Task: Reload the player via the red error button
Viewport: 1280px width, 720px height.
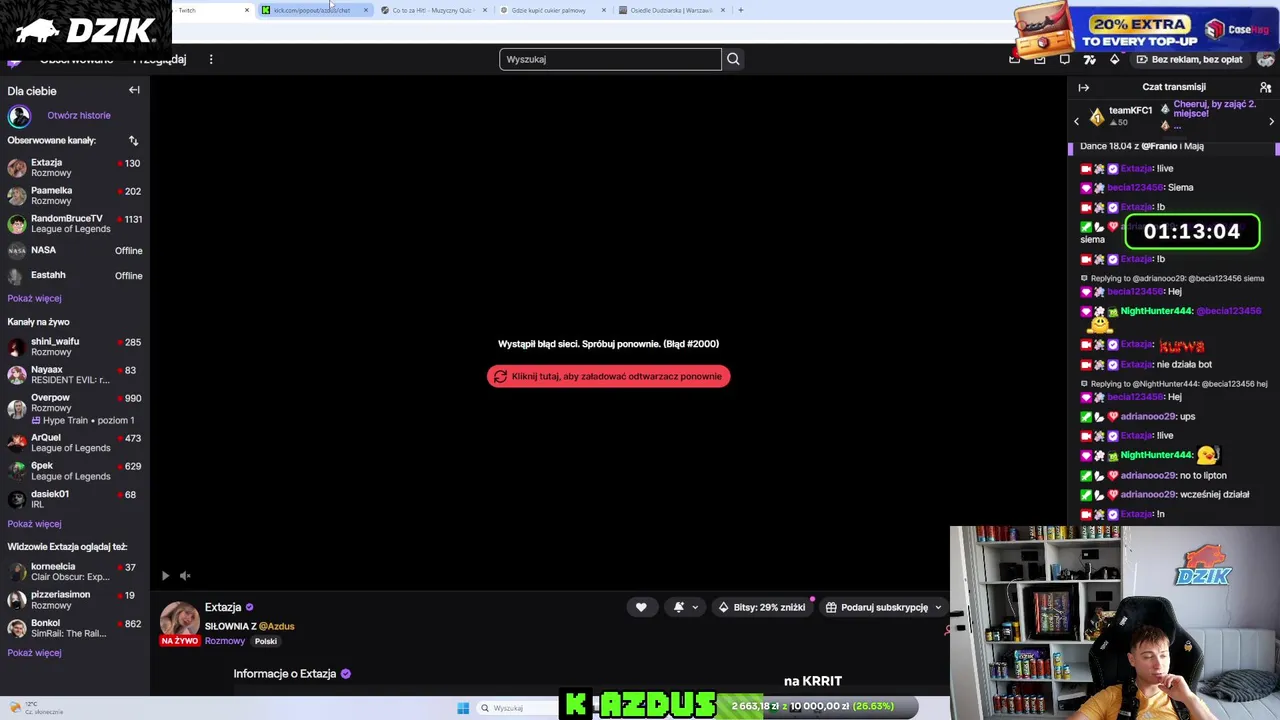Action: pos(608,376)
